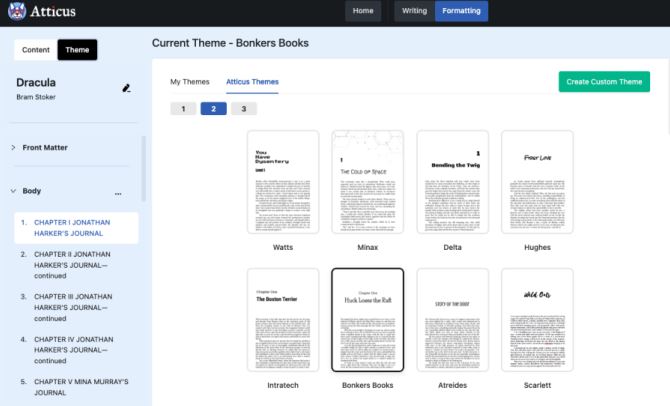
Task: Click the Atticus brand name text
Action: [x=53, y=11]
